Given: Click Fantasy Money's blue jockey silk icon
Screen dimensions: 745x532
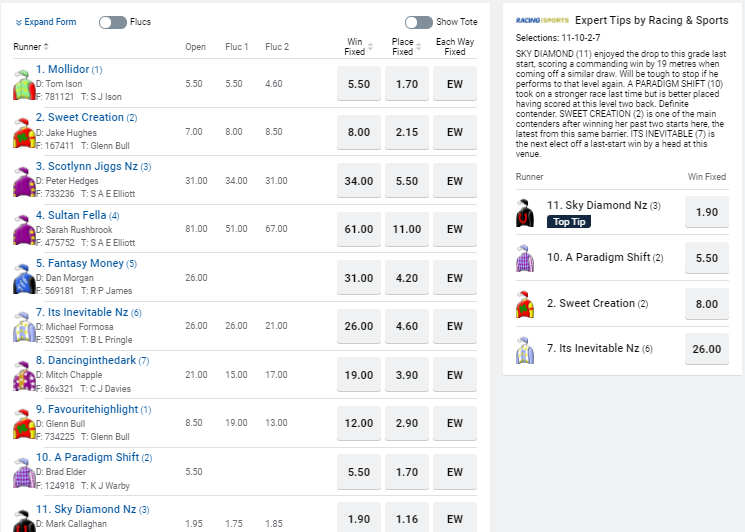Looking at the screenshot, I should pyautogui.click(x=23, y=279).
